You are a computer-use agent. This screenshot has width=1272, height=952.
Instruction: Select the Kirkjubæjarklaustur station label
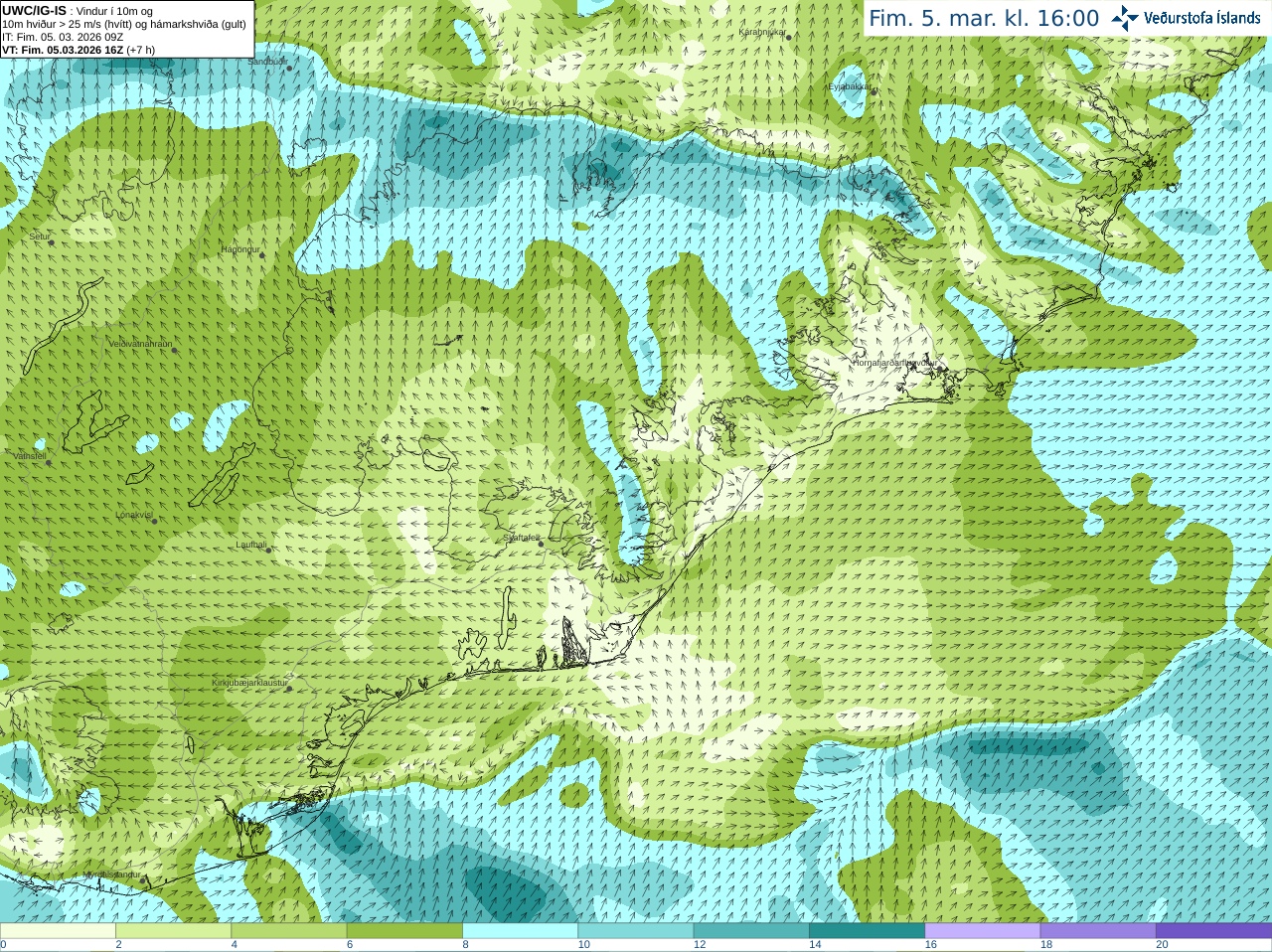249,683
